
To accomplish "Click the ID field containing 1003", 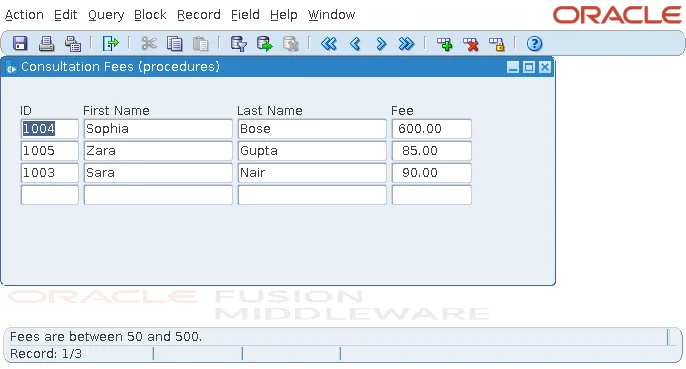I will click(x=49, y=172).
